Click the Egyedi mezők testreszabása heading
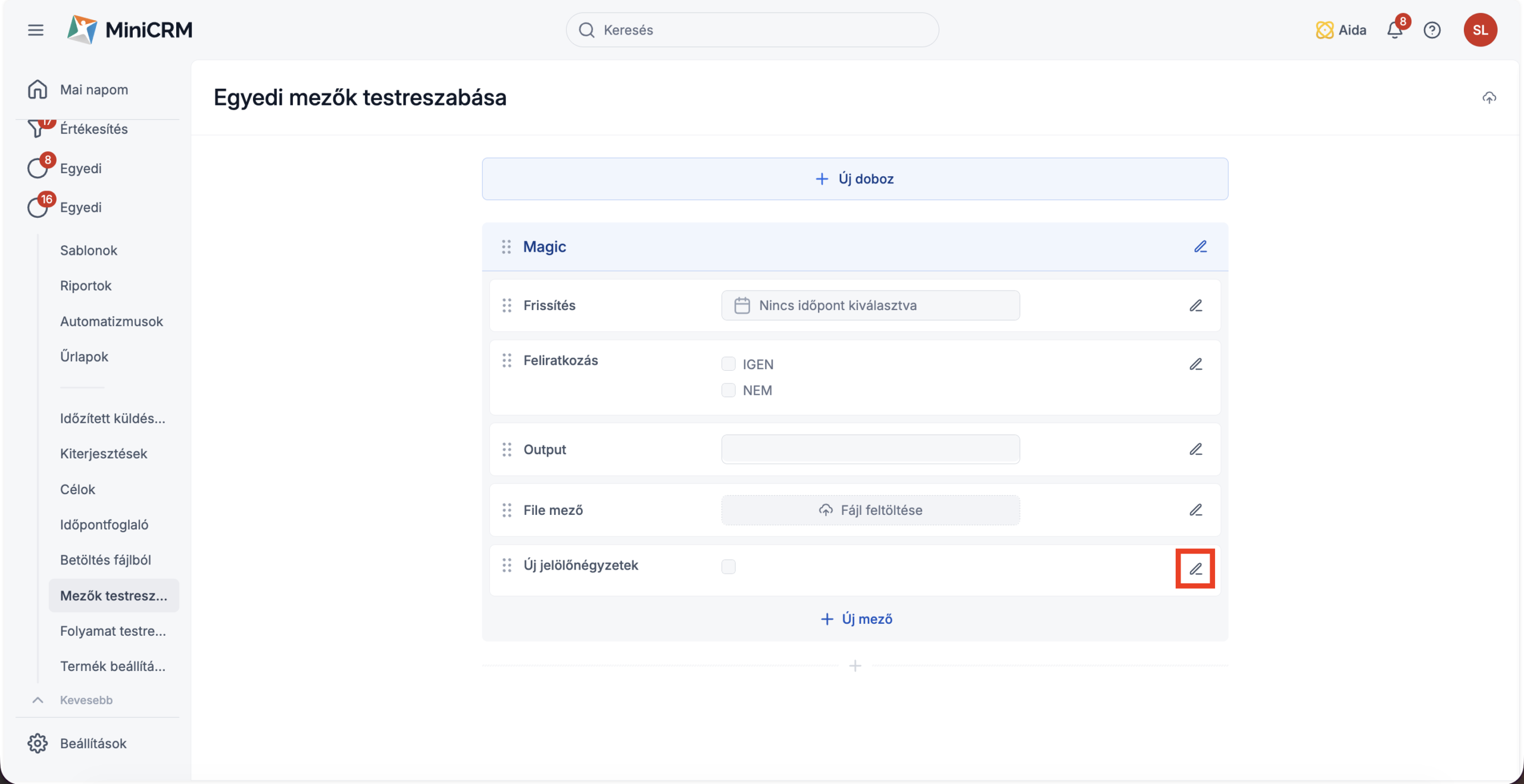 [x=360, y=98]
